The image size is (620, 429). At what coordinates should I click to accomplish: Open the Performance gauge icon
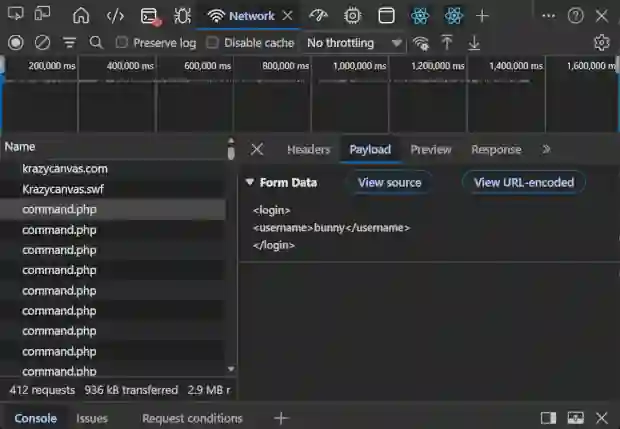point(319,16)
